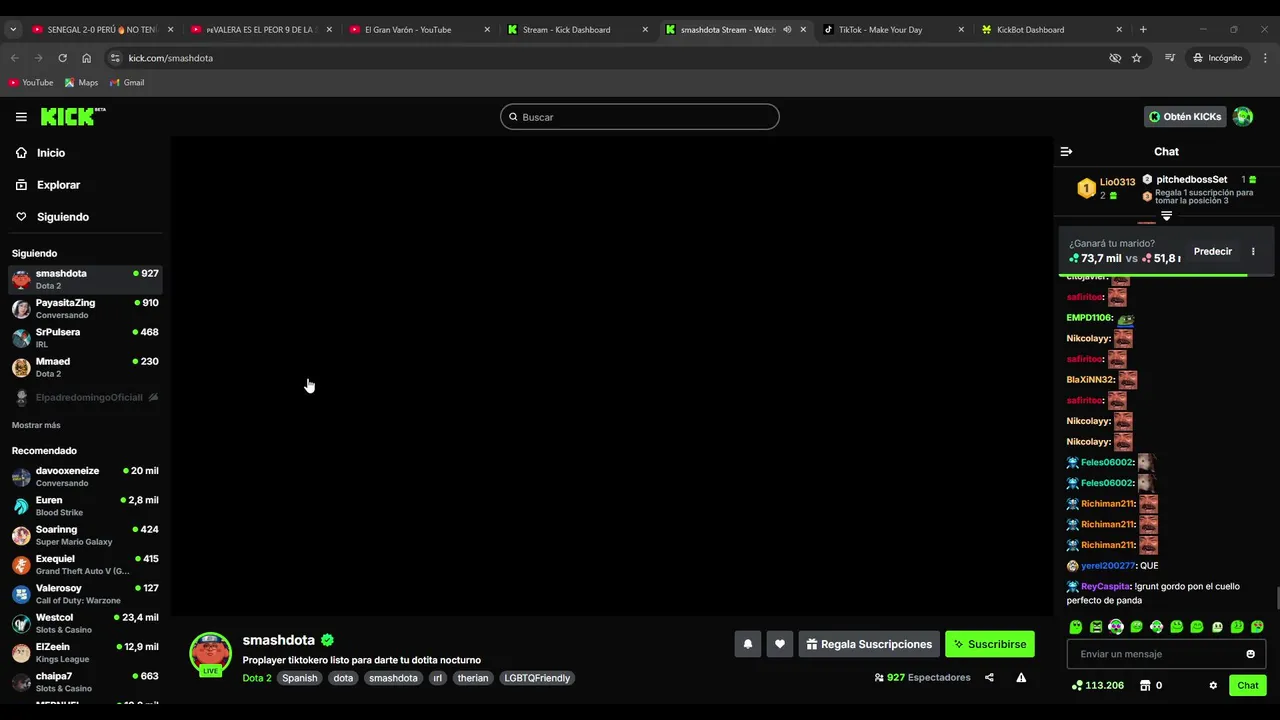This screenshot has height=720, width=1280.
Task: Open chat settings gear icon
Action: pos(1213,685)
